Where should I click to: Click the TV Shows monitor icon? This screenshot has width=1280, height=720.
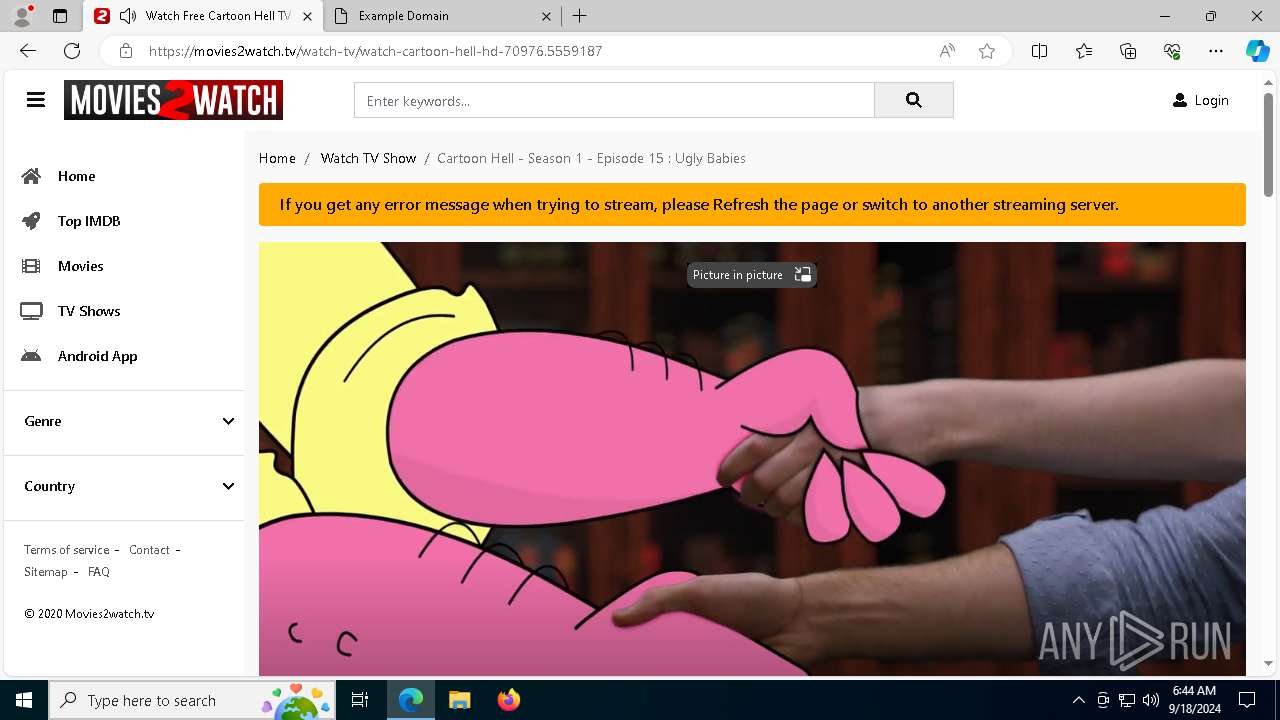click(x=32, y=311)
